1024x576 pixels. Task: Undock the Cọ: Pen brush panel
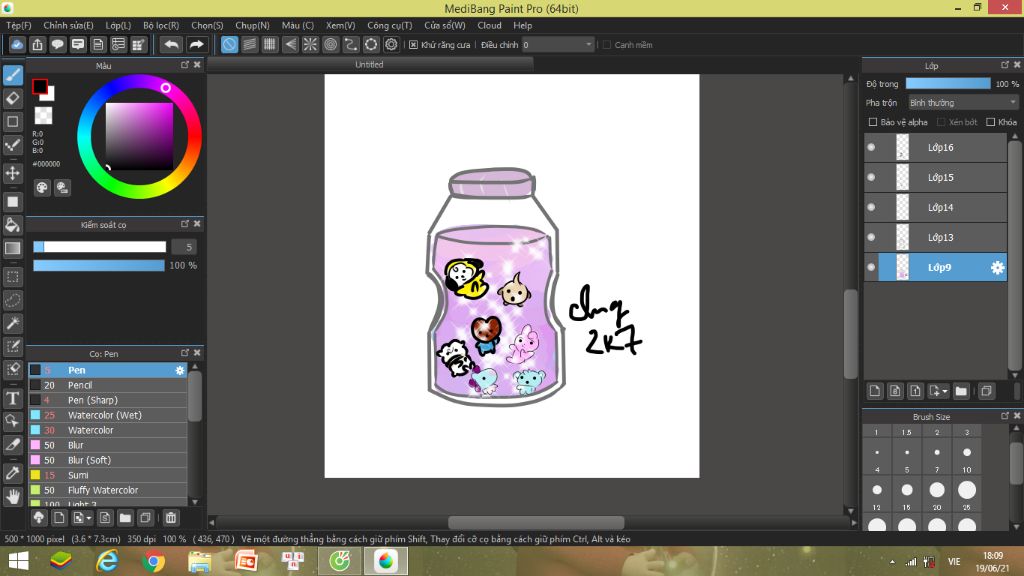[x=185, y=353]
